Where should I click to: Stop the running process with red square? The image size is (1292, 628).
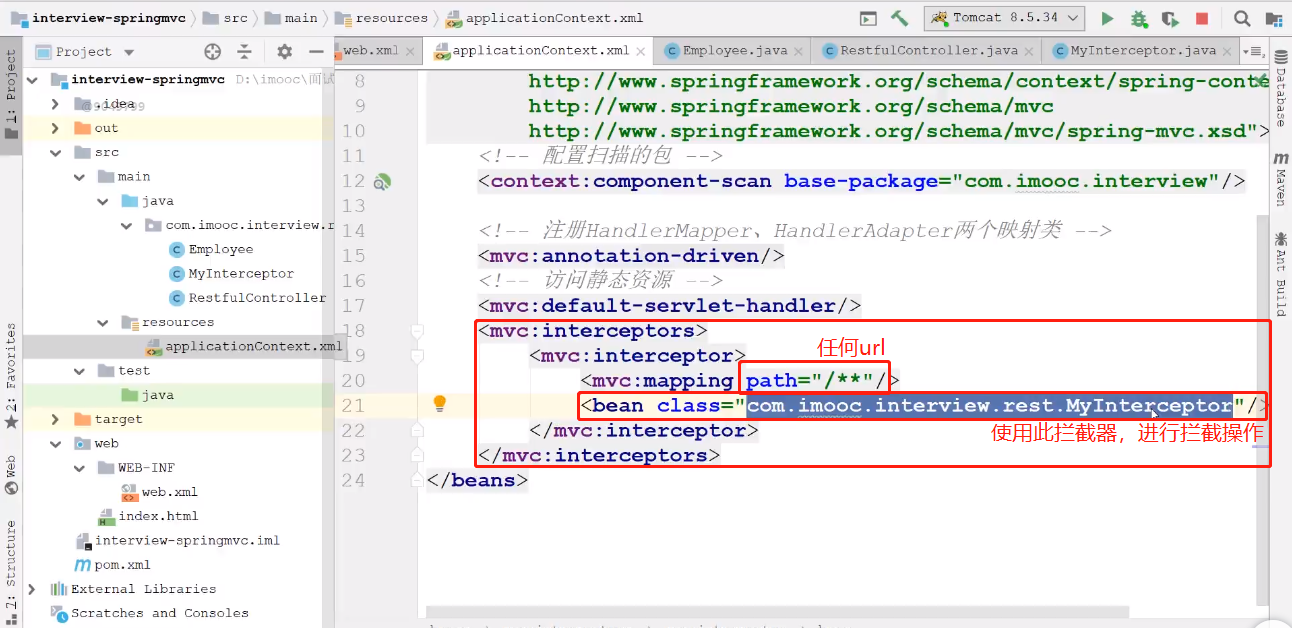click(1202, 18)
